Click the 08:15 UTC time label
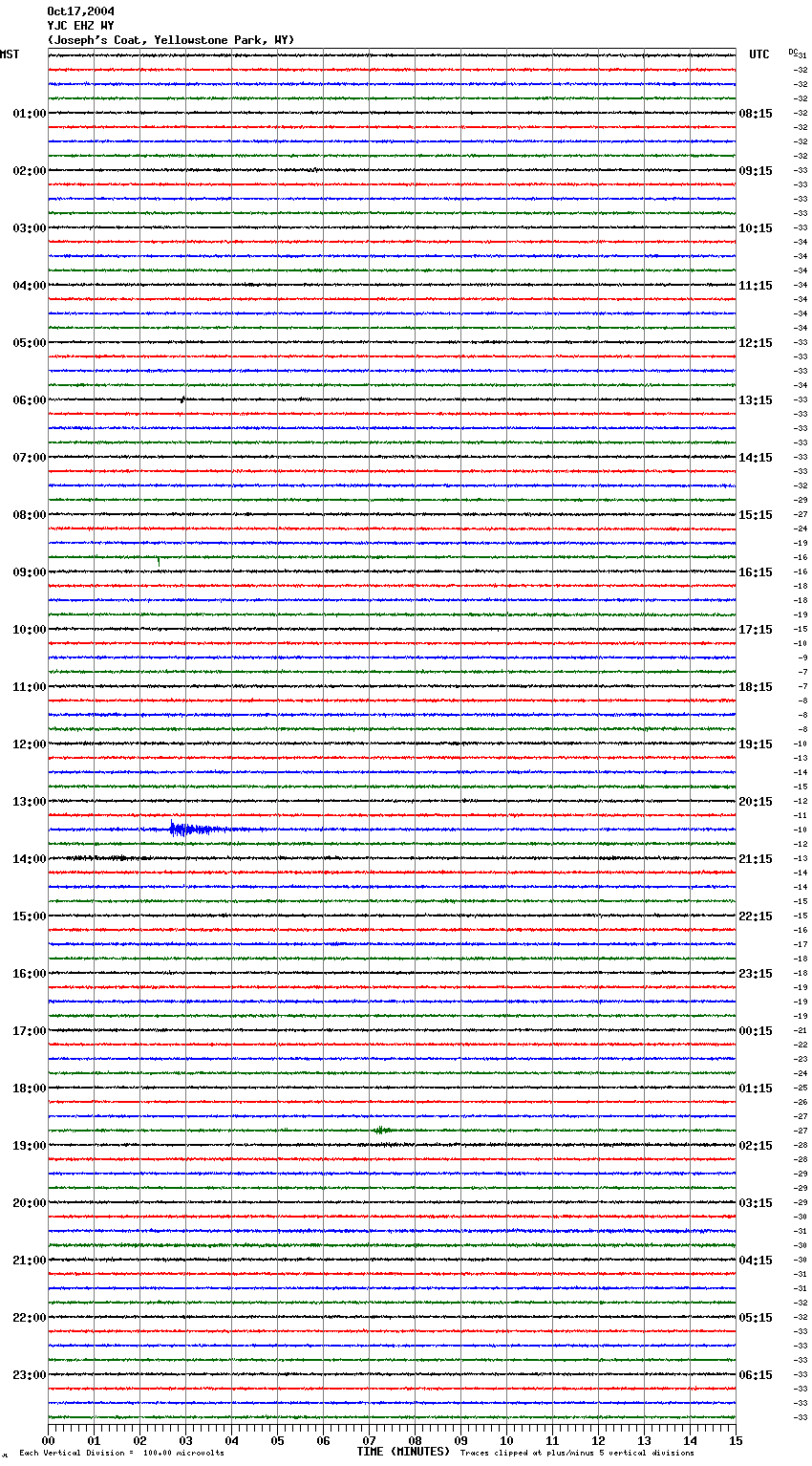Viewport: 812px width, 1466px height. (x=756, y=114)
